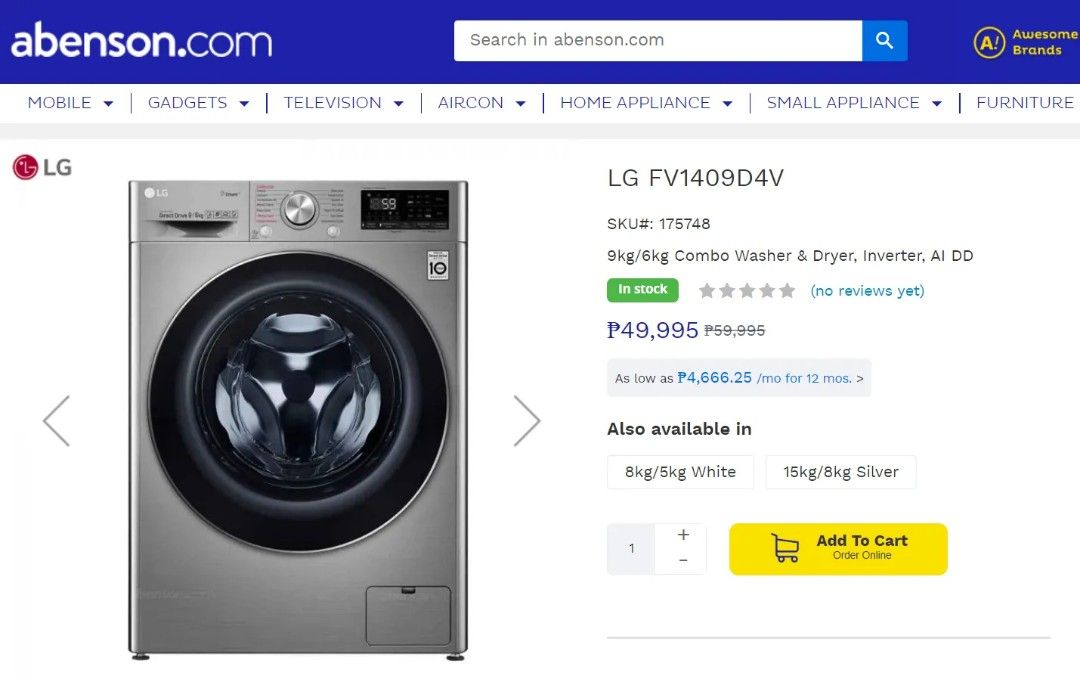Click the In stock badge
The width and height of the screenshot is (1080, 679).
642,289
